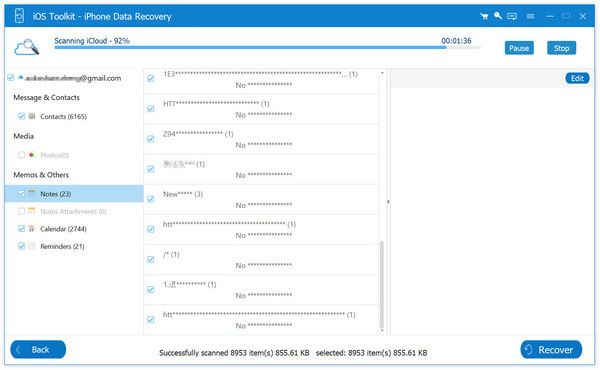Uncheck the New***** (3) note checkbox
Screen dimensions: 600x370
(x=151, y=199)
